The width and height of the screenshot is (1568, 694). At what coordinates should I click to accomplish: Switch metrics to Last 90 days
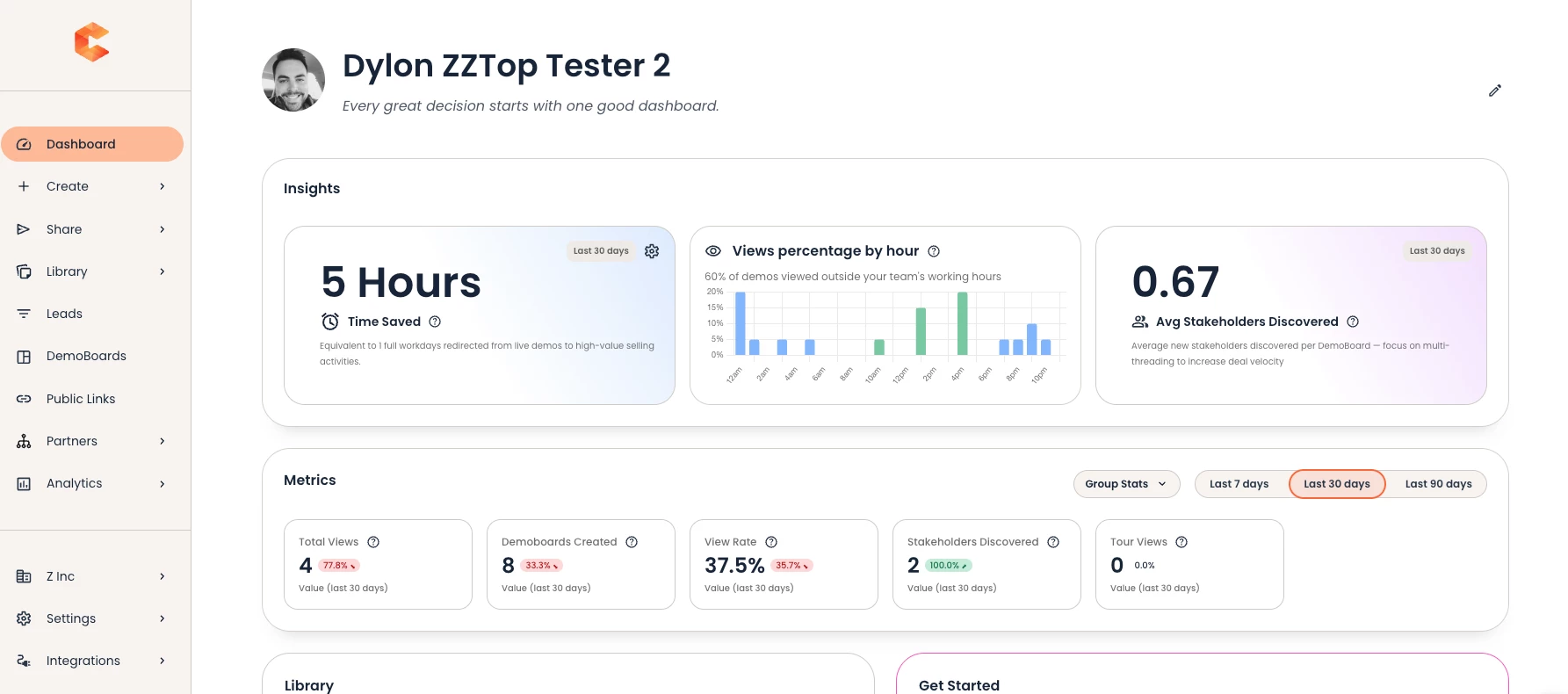point(1438,484)
